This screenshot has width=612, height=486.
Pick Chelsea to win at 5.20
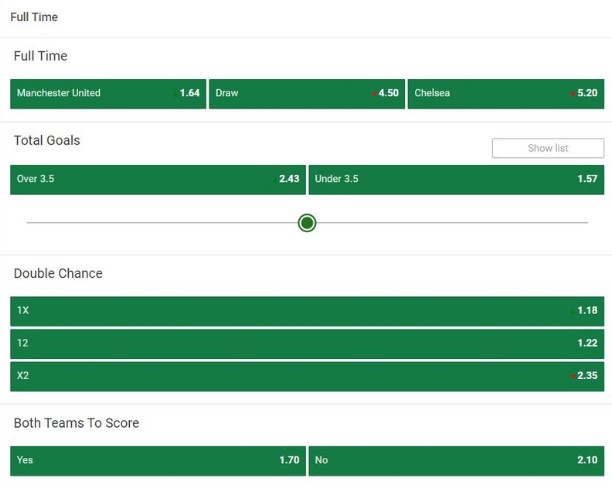coord(506,94)
